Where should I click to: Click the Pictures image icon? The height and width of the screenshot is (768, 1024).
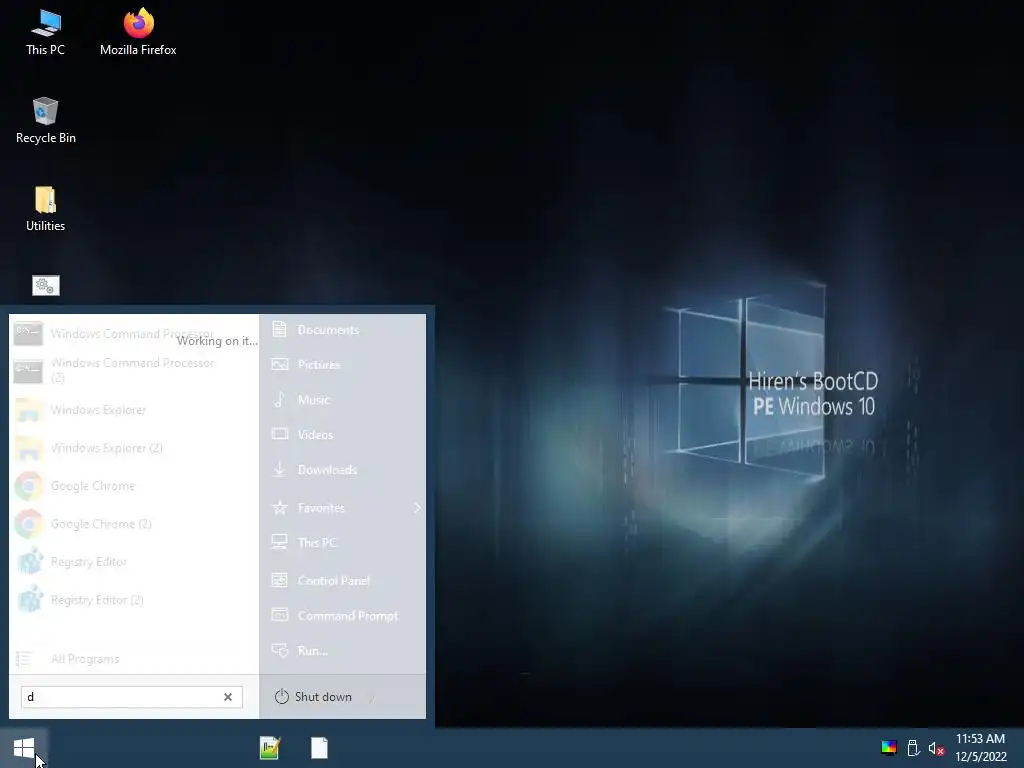coord(280,364)
